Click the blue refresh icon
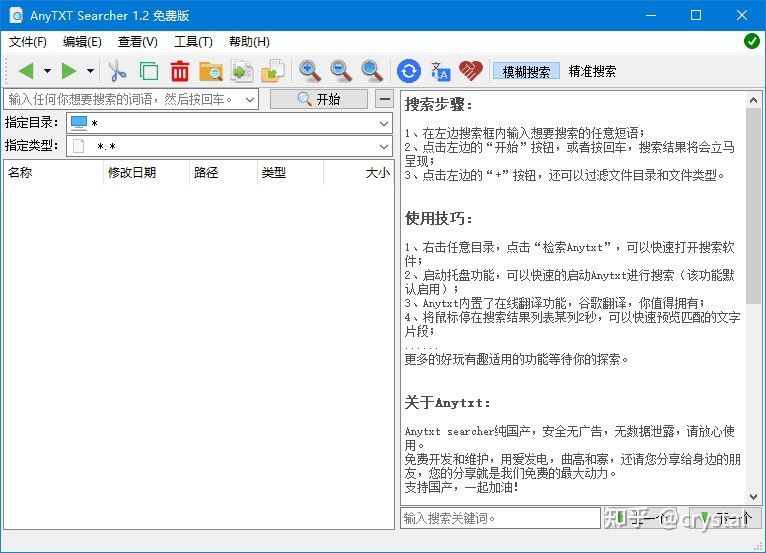The height and width of the screenshot is (553, 766). pos(409,71)
